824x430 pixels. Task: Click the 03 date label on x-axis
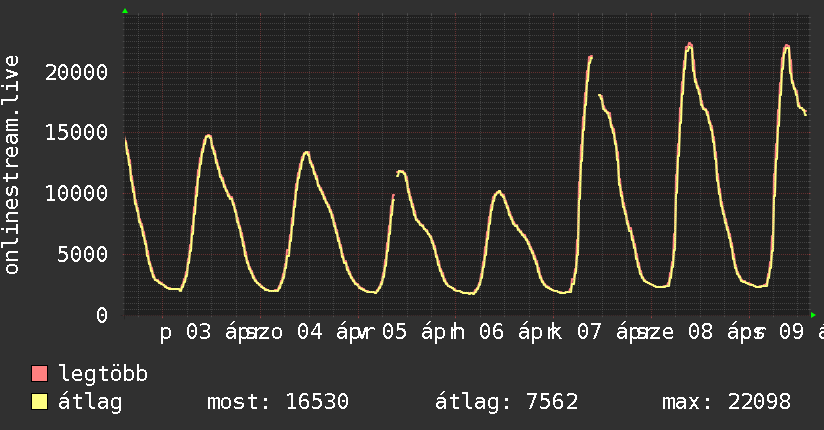199,332
